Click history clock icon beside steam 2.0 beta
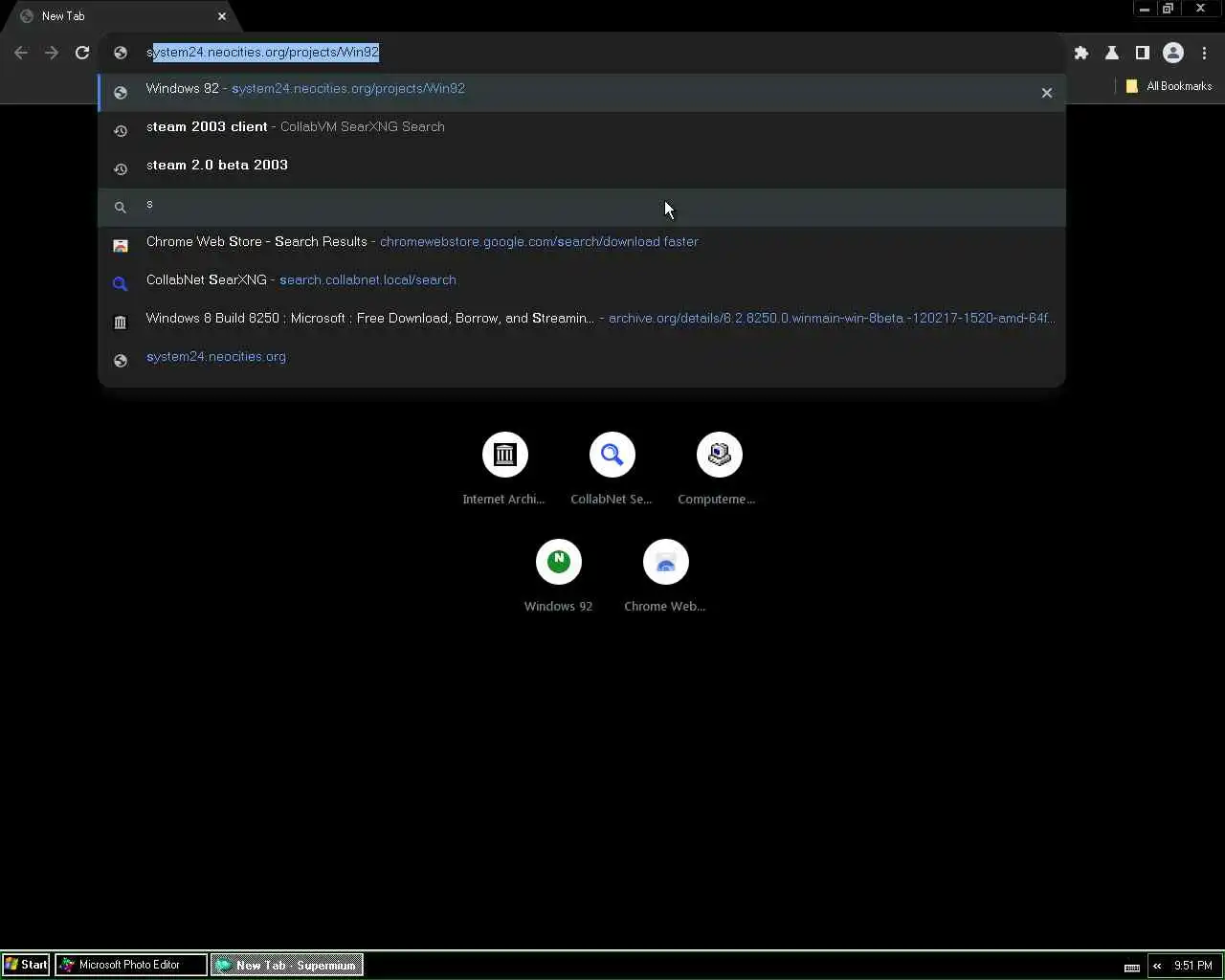The width and height of the screenshot is (1225, 980). (x=121, y=169)
